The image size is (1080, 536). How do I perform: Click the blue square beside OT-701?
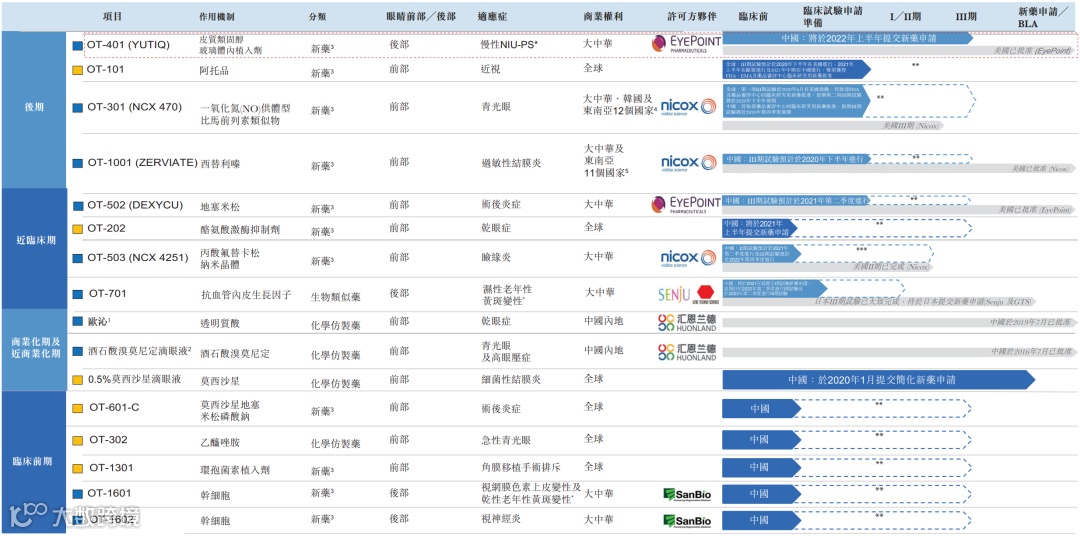click(x=78, y=294)
